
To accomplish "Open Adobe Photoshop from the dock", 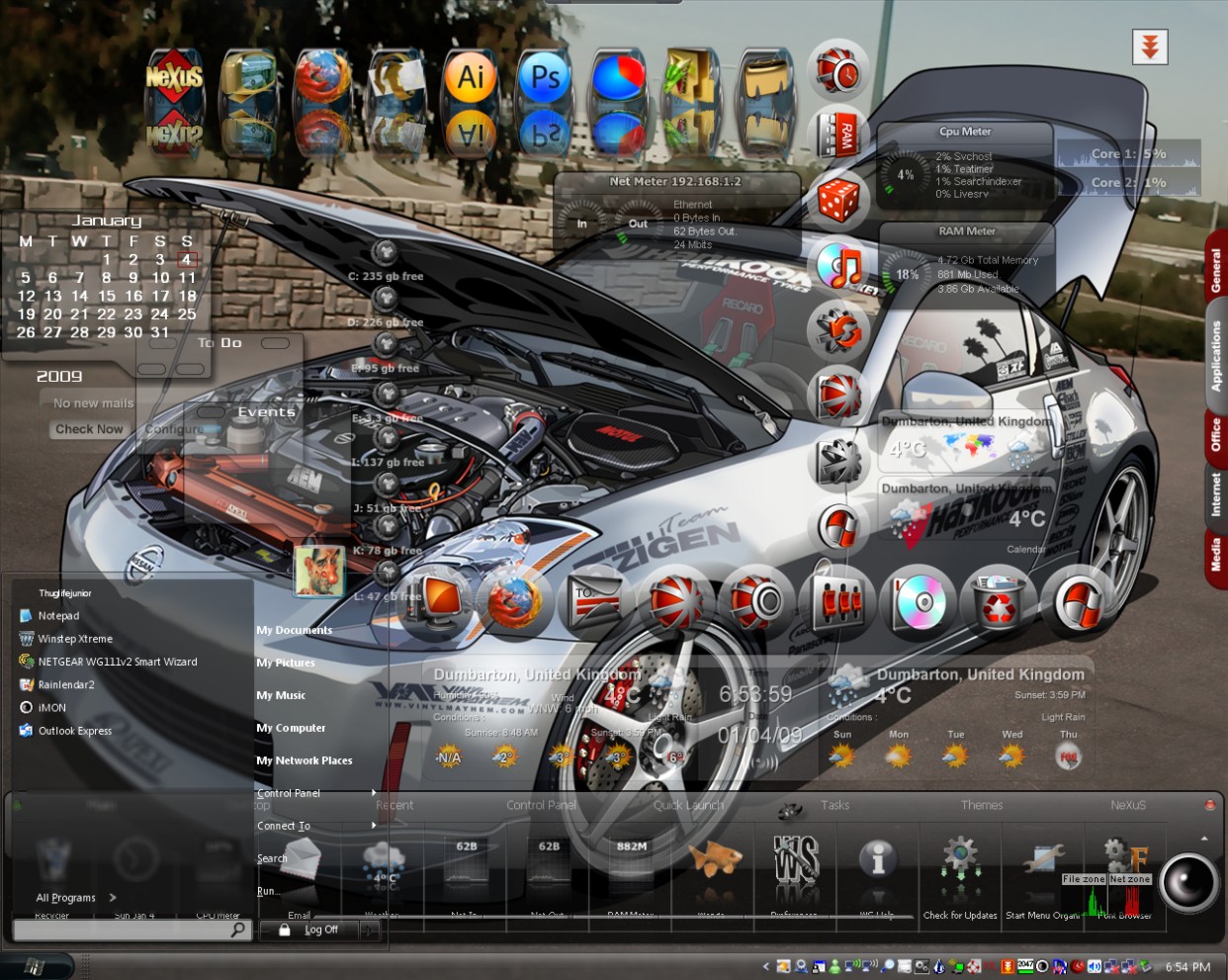I will tap(545, 77).
